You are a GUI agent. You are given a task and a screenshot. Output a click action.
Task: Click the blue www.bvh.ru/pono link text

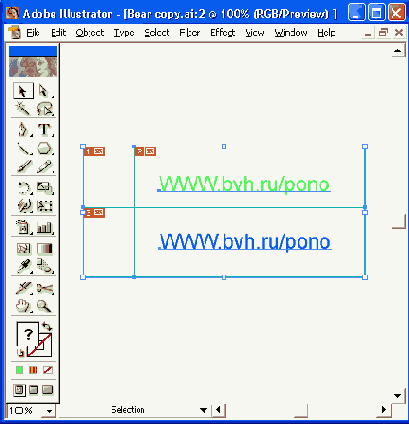[x=245, y=242]
